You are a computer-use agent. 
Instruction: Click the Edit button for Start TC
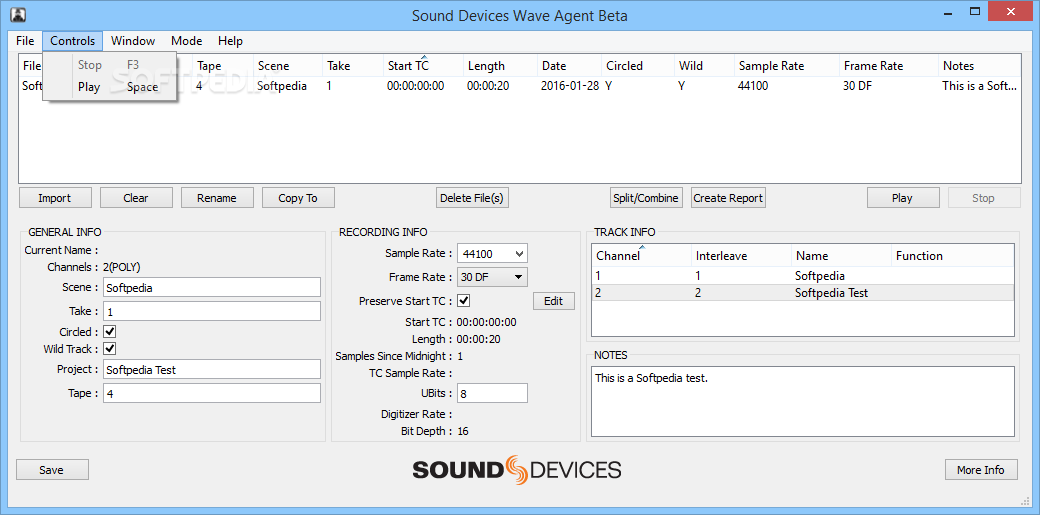coord(554,301)
